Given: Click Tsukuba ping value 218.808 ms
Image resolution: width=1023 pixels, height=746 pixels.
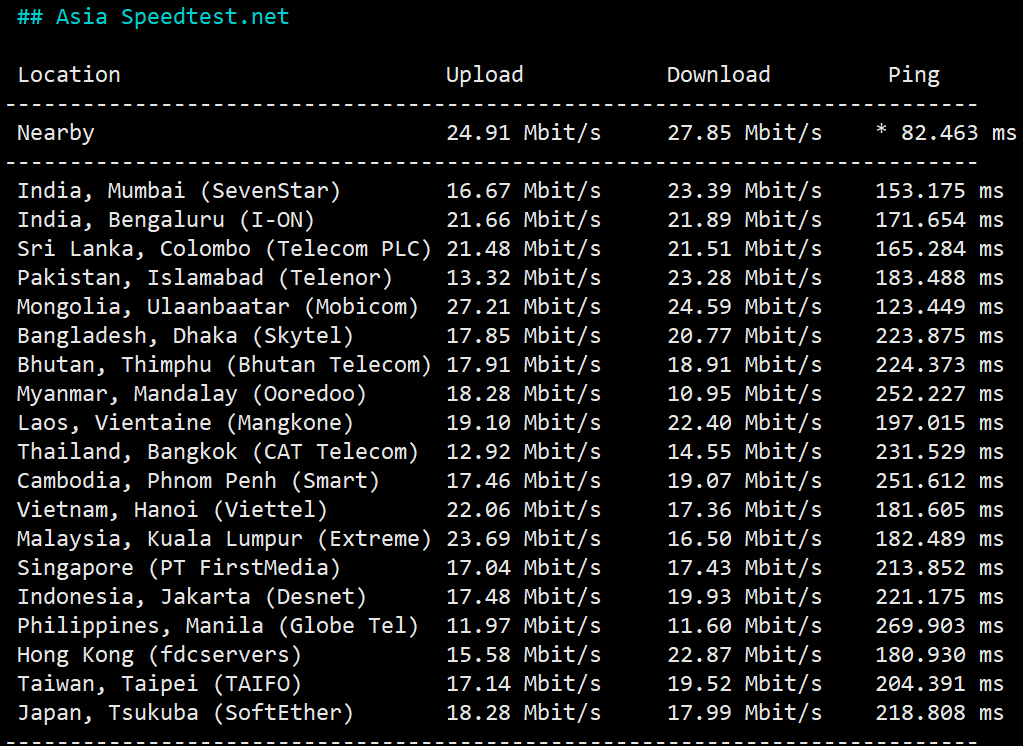Looking at the screenshot, I should tap(939, 713).
